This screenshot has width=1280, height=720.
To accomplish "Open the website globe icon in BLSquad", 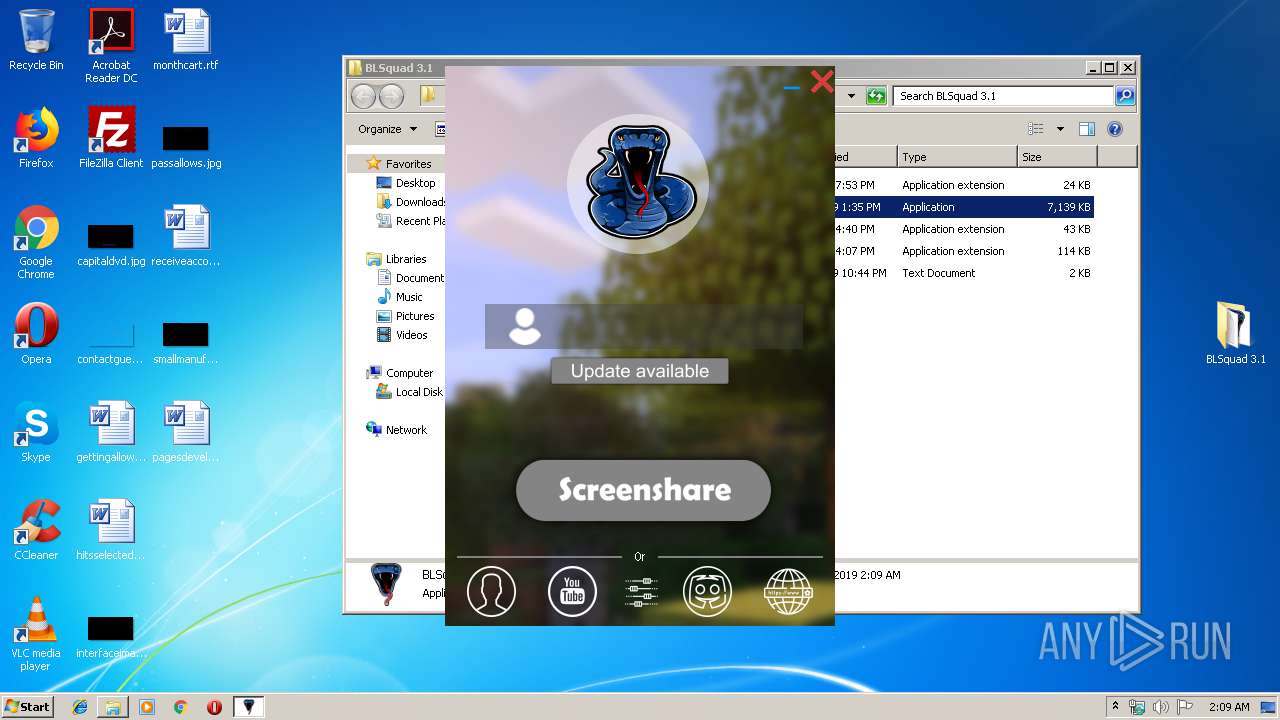I will [788, 591].
